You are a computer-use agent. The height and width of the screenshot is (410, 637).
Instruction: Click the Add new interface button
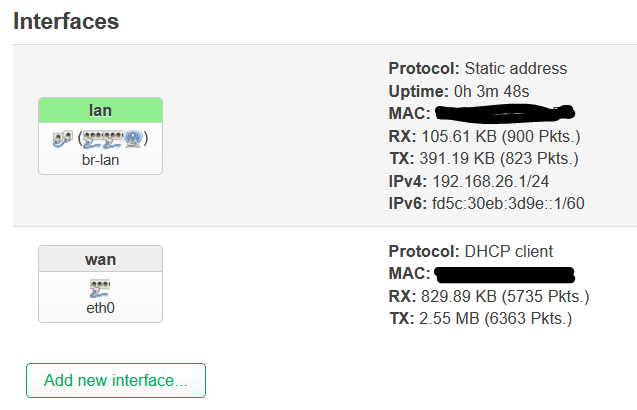coord(116,380)
